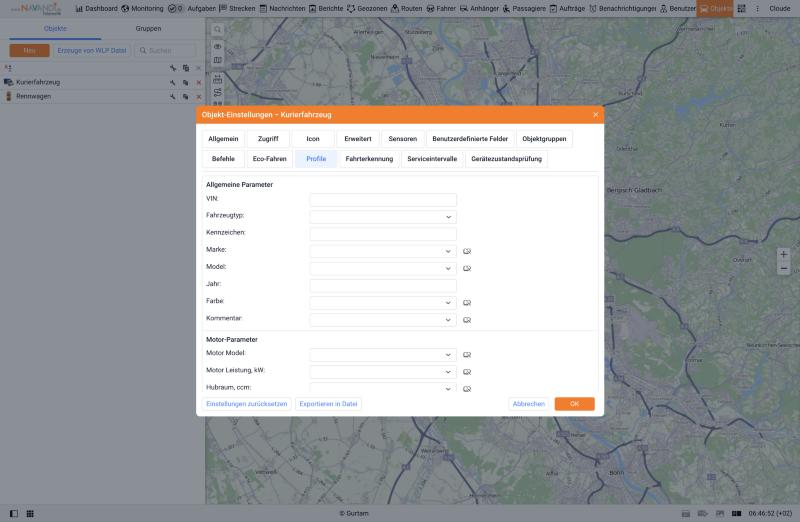
Task: Click into the VIN input field
Action: 383,200
